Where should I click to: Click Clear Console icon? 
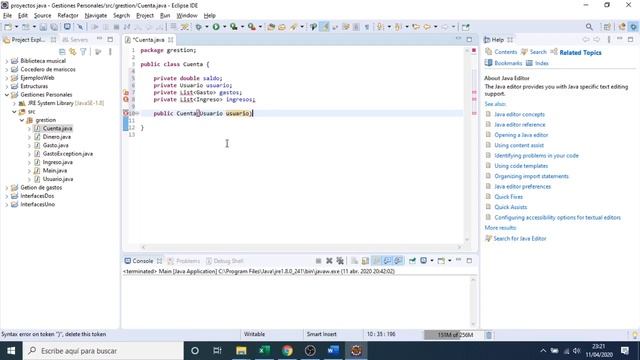(354, 261)
